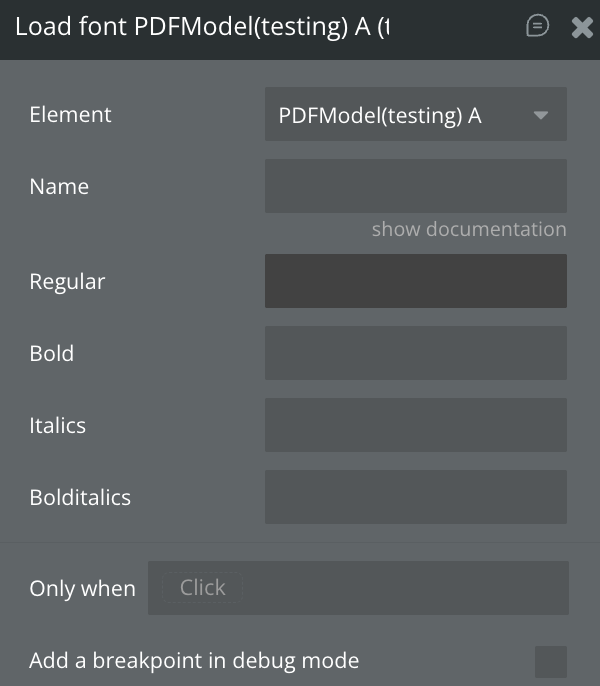600x686 pixels.
Task: Open the show documentation link
Action: click(468, 229)
